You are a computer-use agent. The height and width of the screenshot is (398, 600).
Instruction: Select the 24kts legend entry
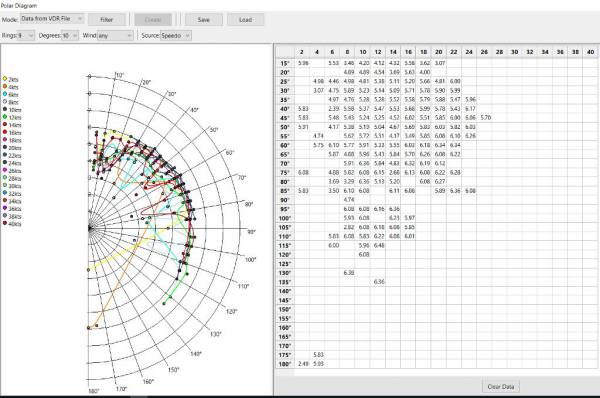(12, 163)
